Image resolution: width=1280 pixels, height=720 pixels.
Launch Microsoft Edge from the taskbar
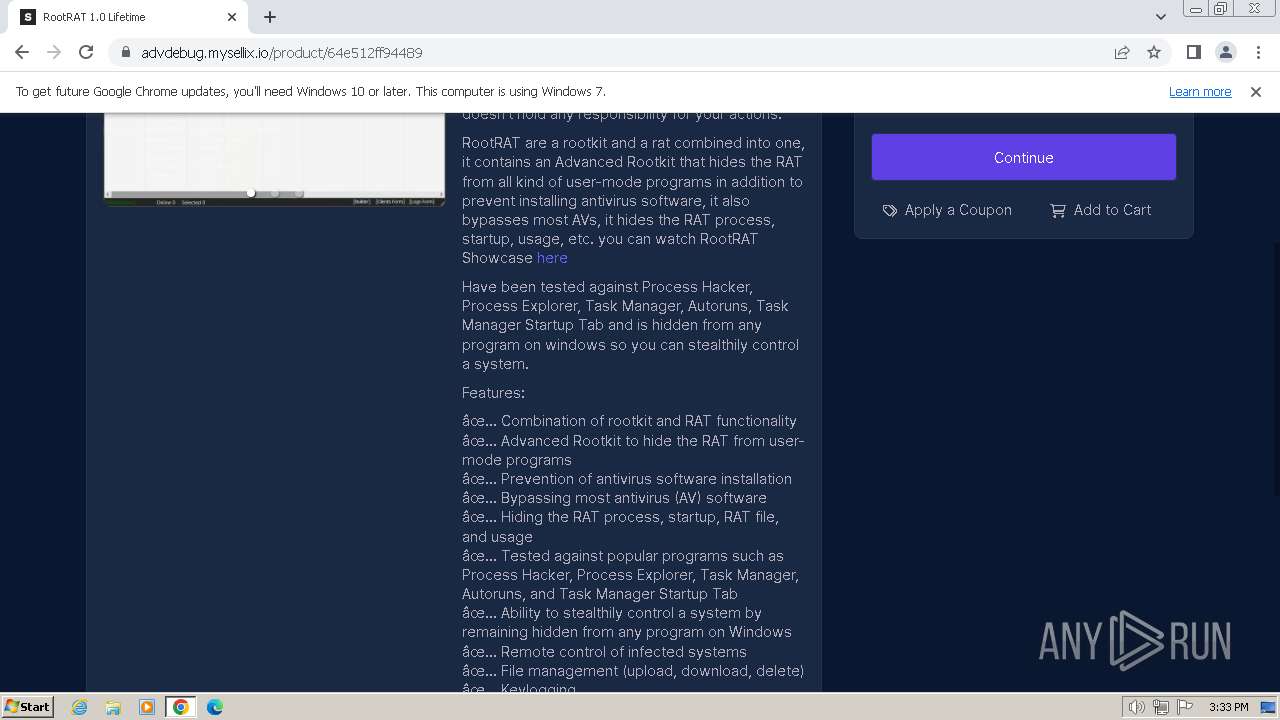215,707
